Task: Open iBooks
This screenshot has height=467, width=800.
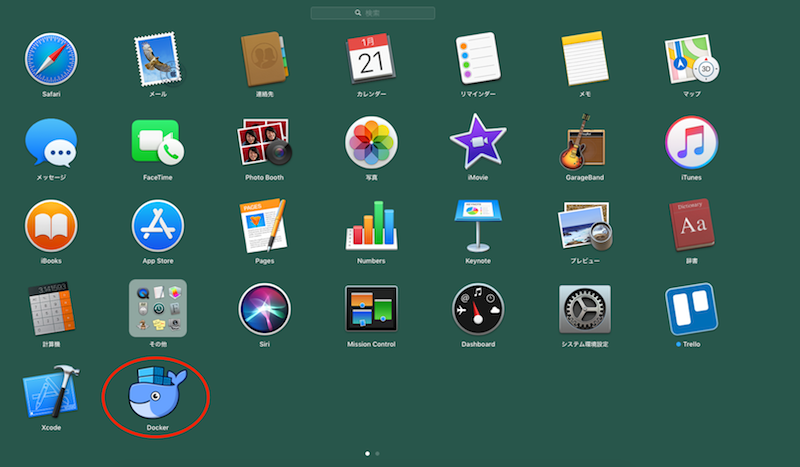Action: [x=51, y=226]
